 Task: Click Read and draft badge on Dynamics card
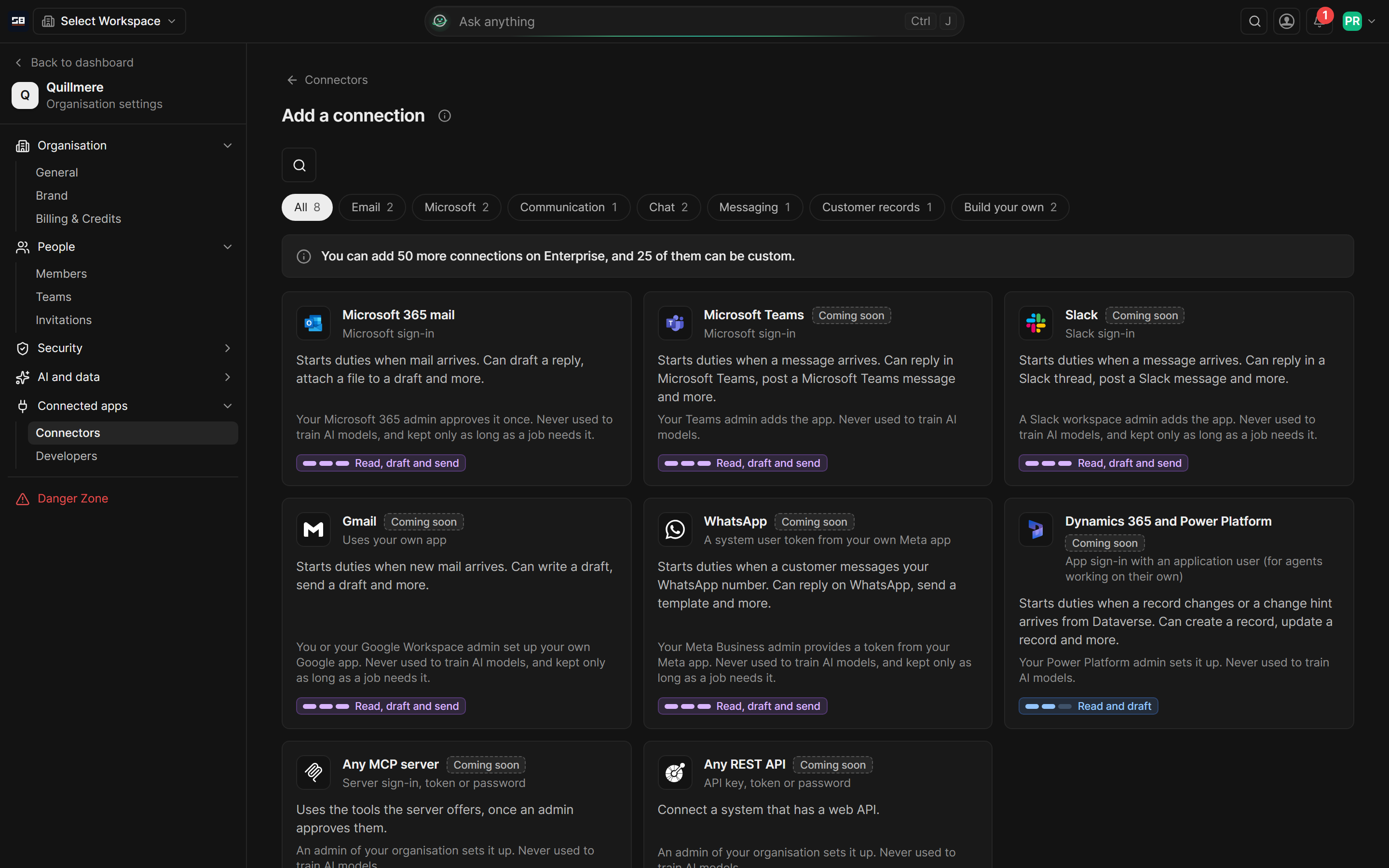tap(1088, 706)
